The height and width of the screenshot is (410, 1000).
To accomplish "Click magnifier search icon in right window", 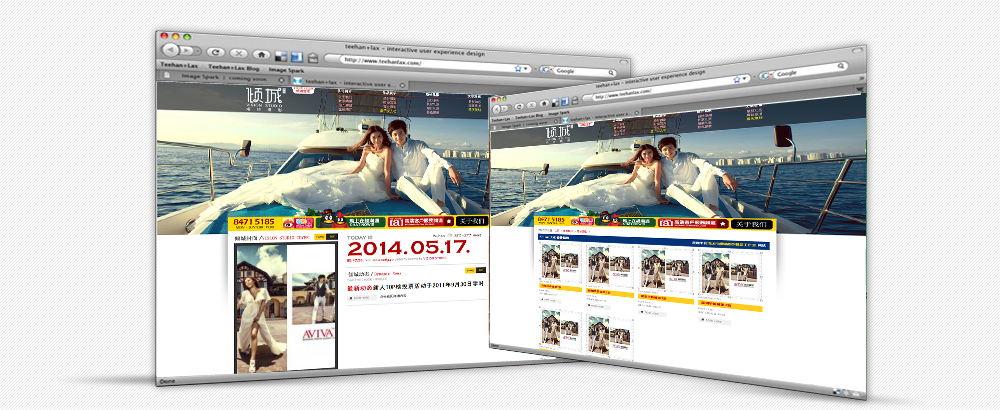I will (x=841, y=66).
